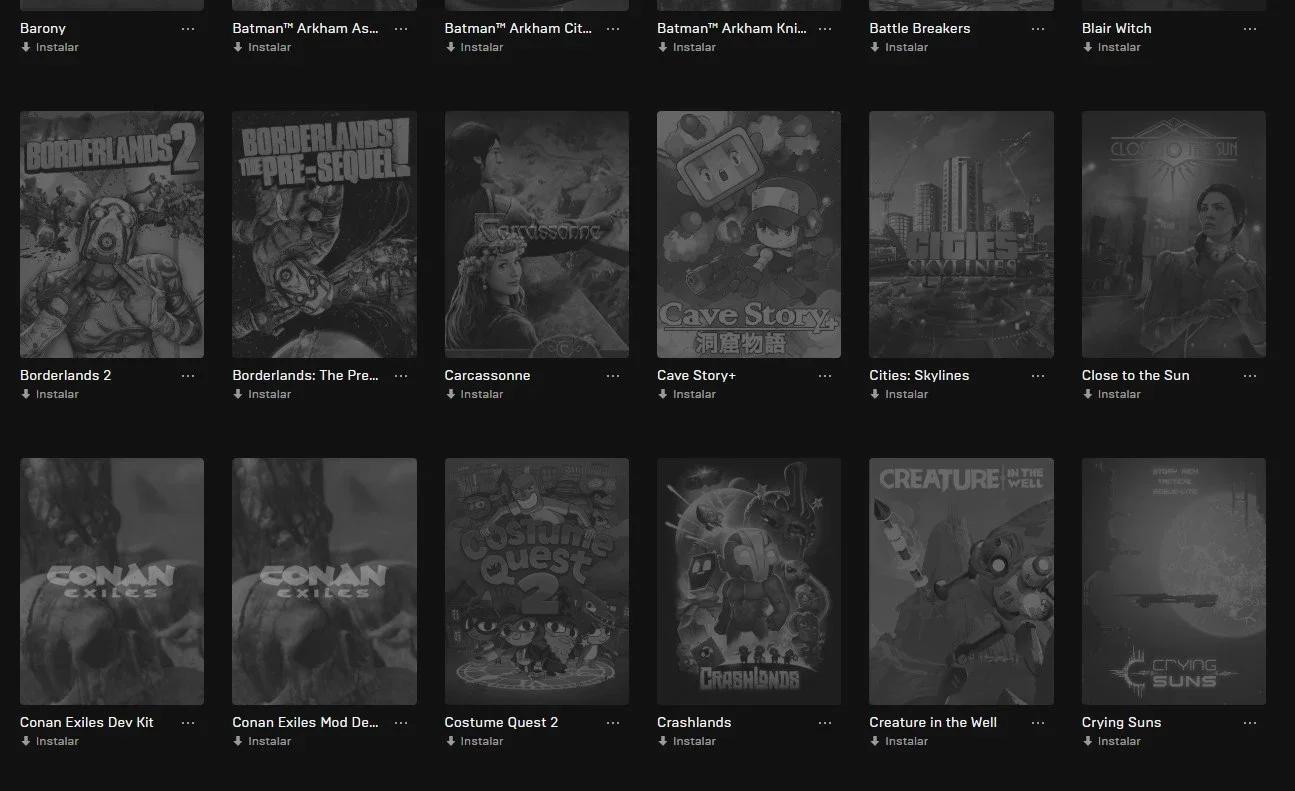Click Instalar under Batman Arkham Knight

(x=686, y=47)
